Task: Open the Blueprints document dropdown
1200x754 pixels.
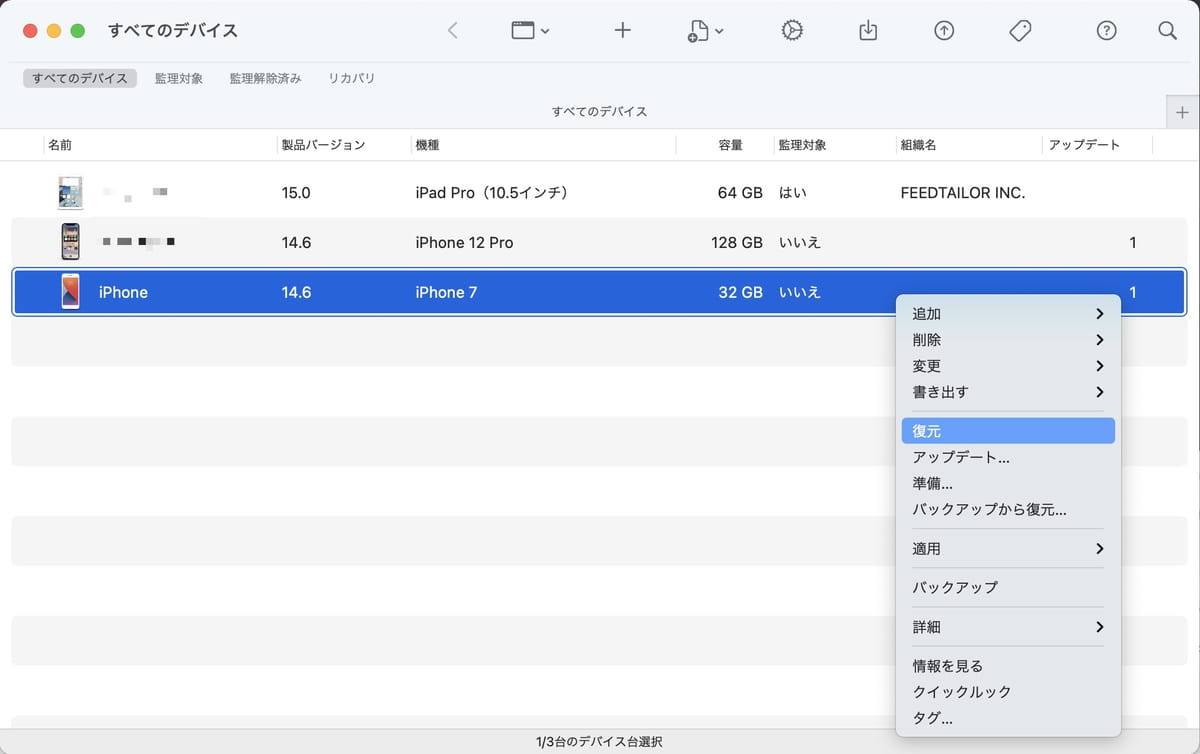Action: pyautogui.click(x=705, y=32)
